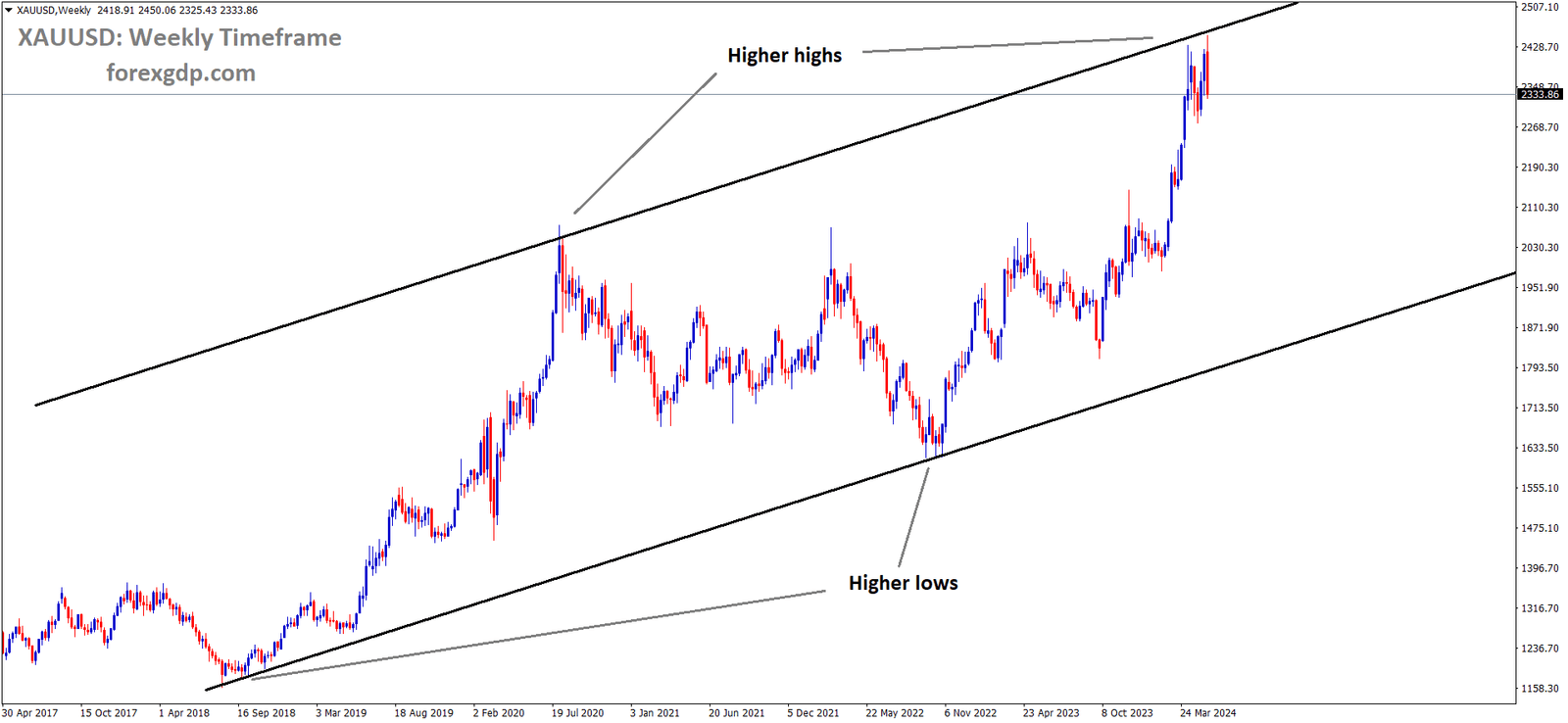Click price axis level 1871.90
Screen dimensions: 1568x723
1540,328
